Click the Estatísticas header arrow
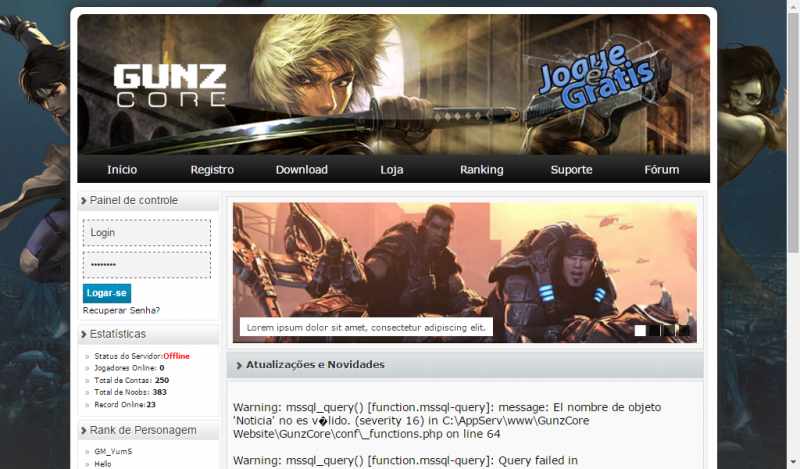Image resolution: width=800 pixels, height=469 pixels. click(x=84, y=334)
